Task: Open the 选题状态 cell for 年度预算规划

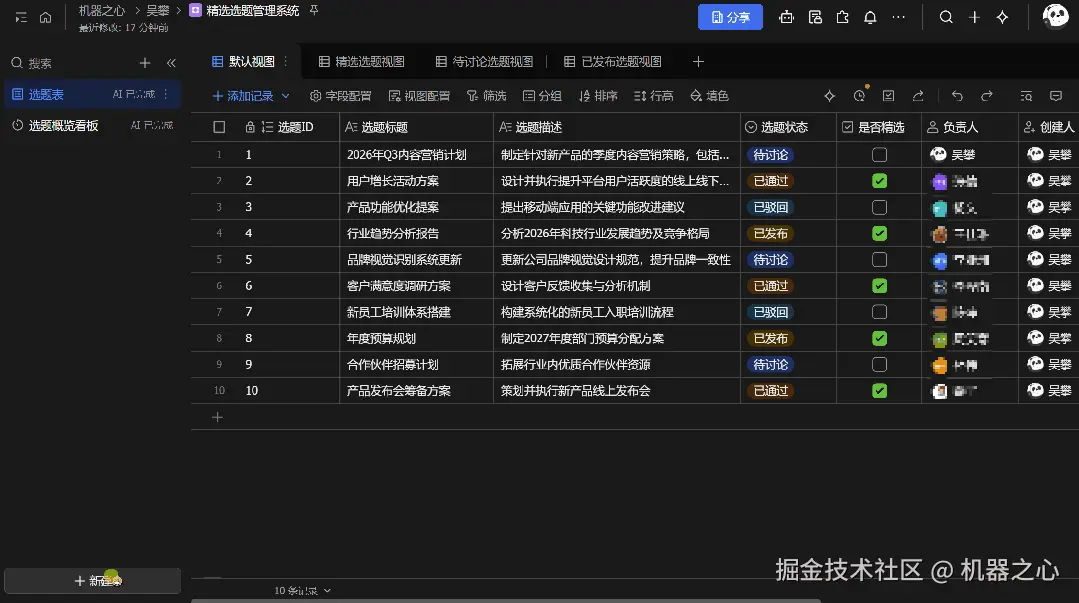Action: pos(788,338)
